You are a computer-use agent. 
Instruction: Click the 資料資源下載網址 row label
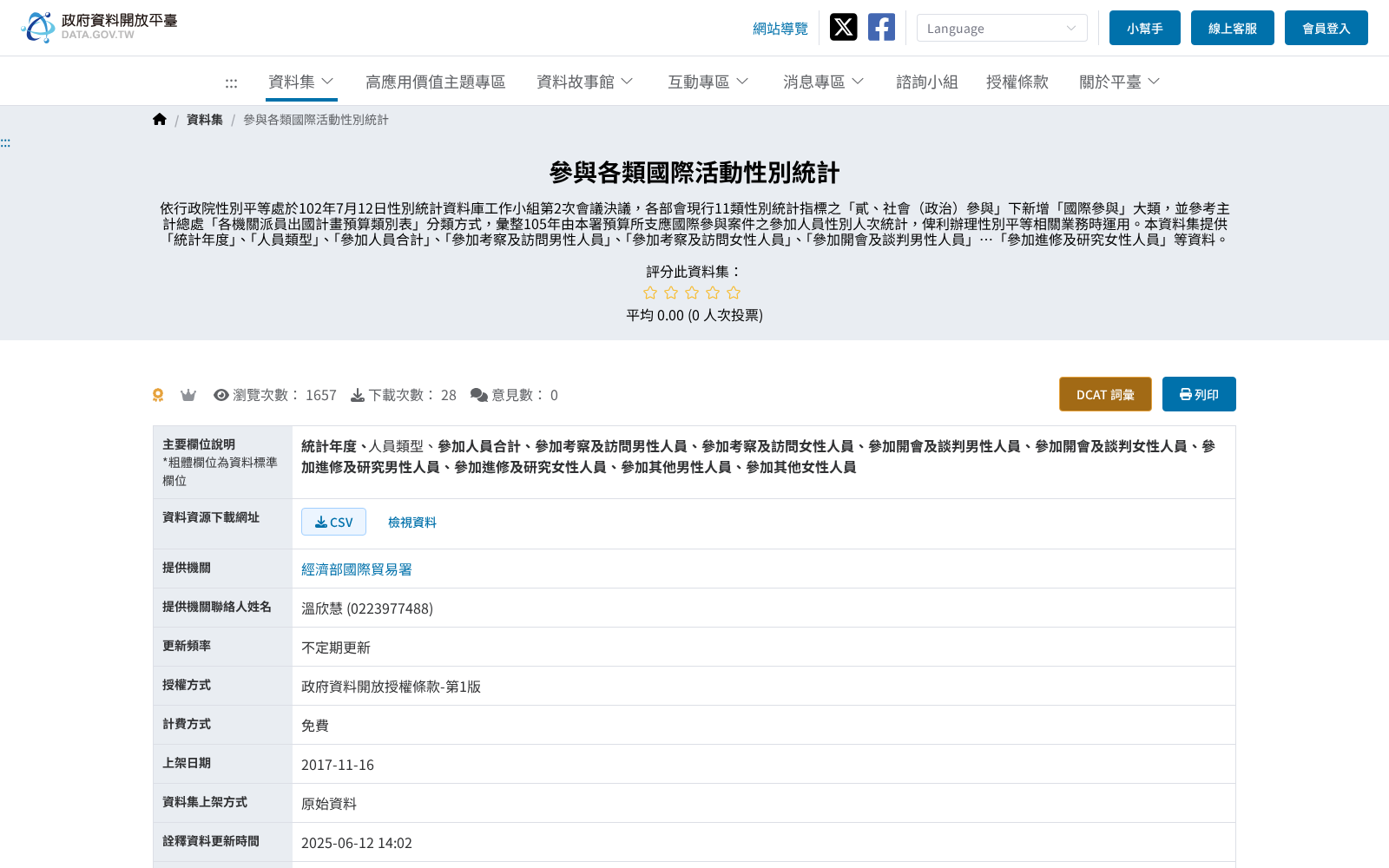coord(211,517)
